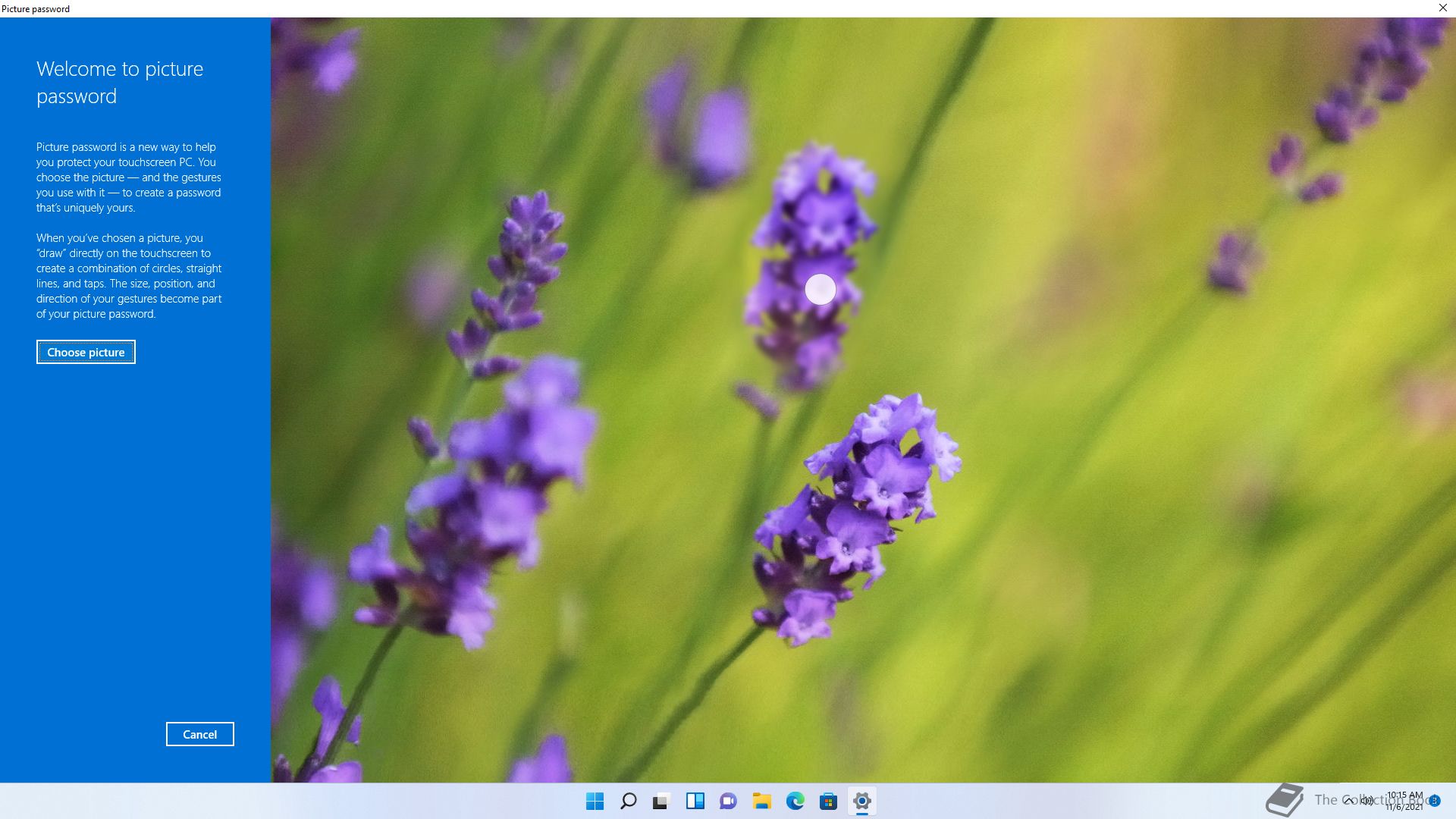
Task: Click the white circle on the flower
Action: pos(820,290)
